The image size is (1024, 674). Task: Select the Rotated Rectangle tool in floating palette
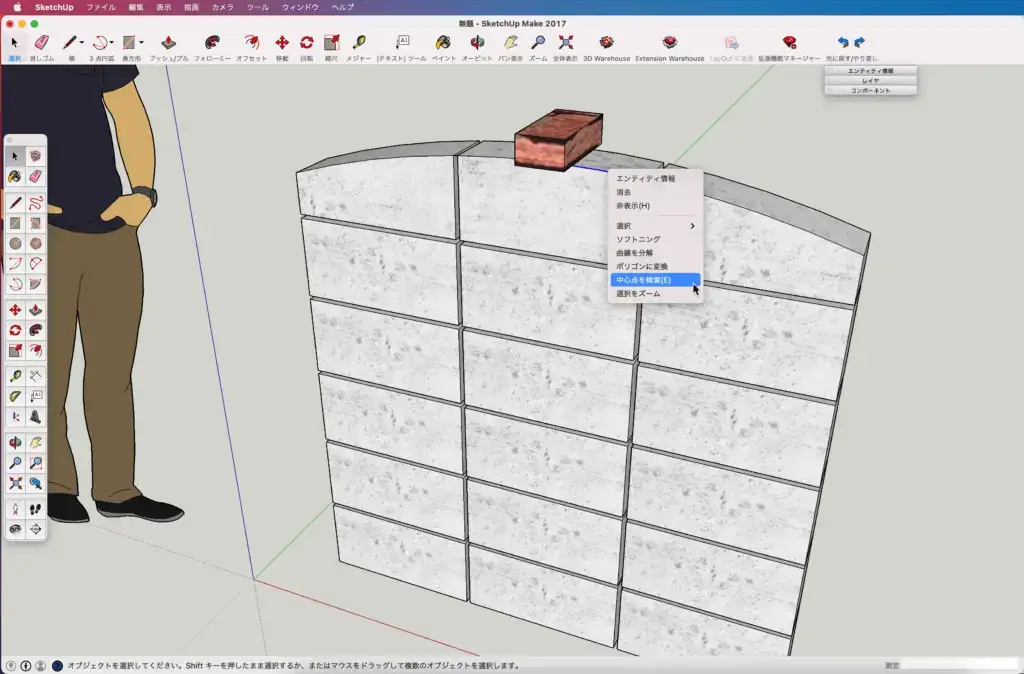pos(35,223)
